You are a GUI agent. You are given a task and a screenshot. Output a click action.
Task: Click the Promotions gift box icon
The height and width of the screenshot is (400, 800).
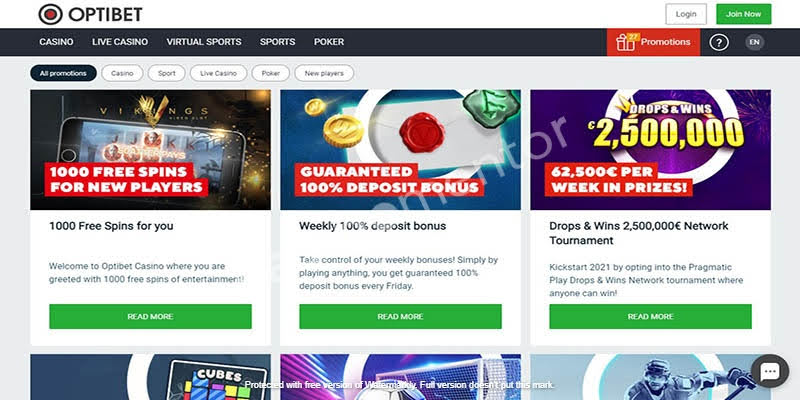(627, 43)
